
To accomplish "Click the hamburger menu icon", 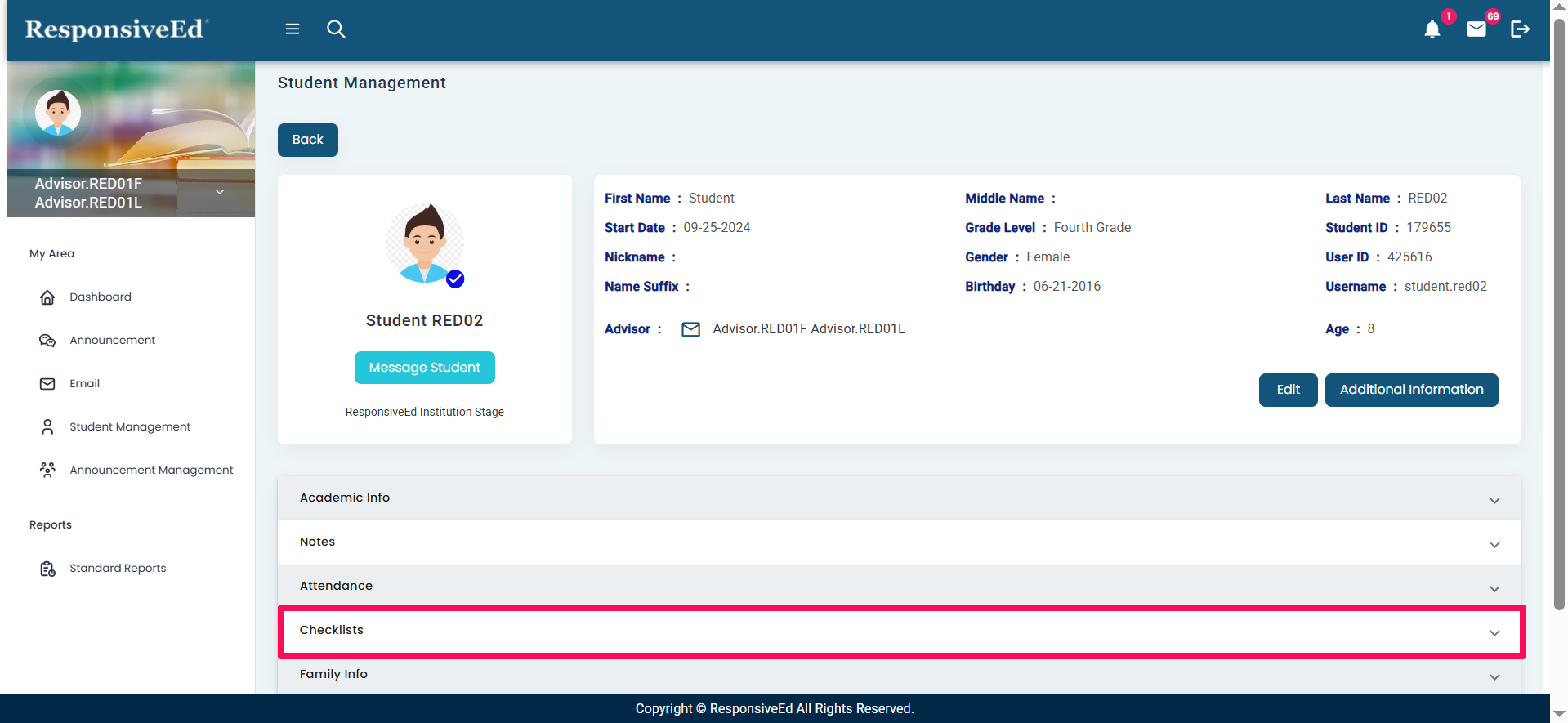I will [x=292, y=29].
